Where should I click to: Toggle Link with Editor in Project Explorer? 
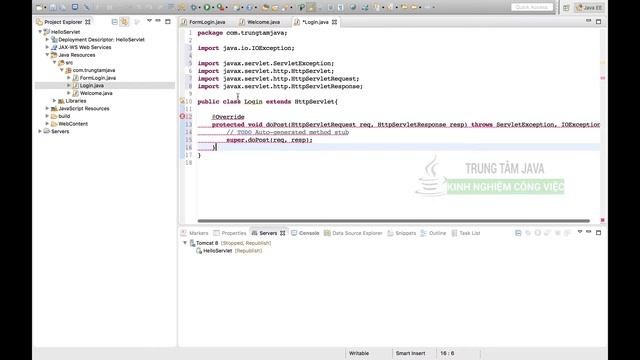pyautogui.click(x=124, y=22)
